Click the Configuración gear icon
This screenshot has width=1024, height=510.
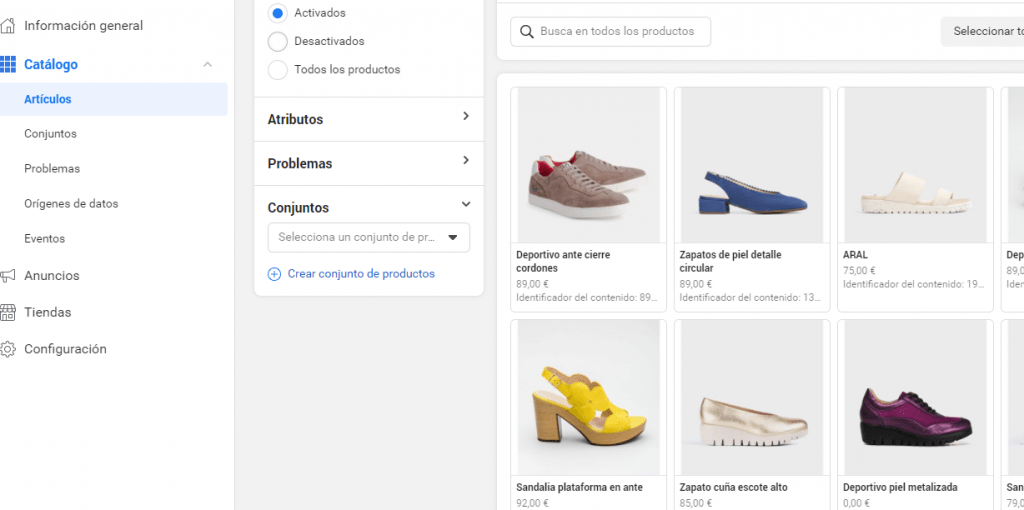coord(7,349)
